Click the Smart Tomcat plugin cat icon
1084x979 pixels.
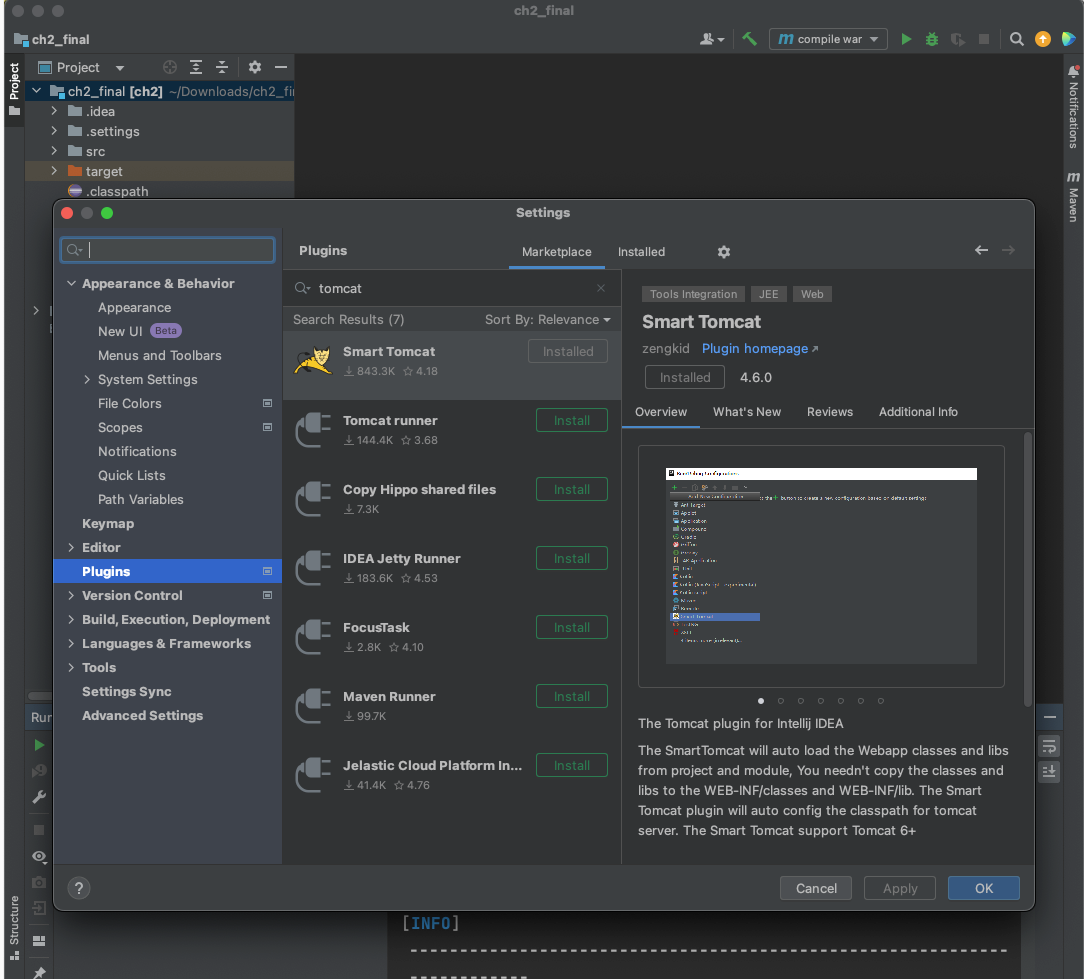point(312,361)
